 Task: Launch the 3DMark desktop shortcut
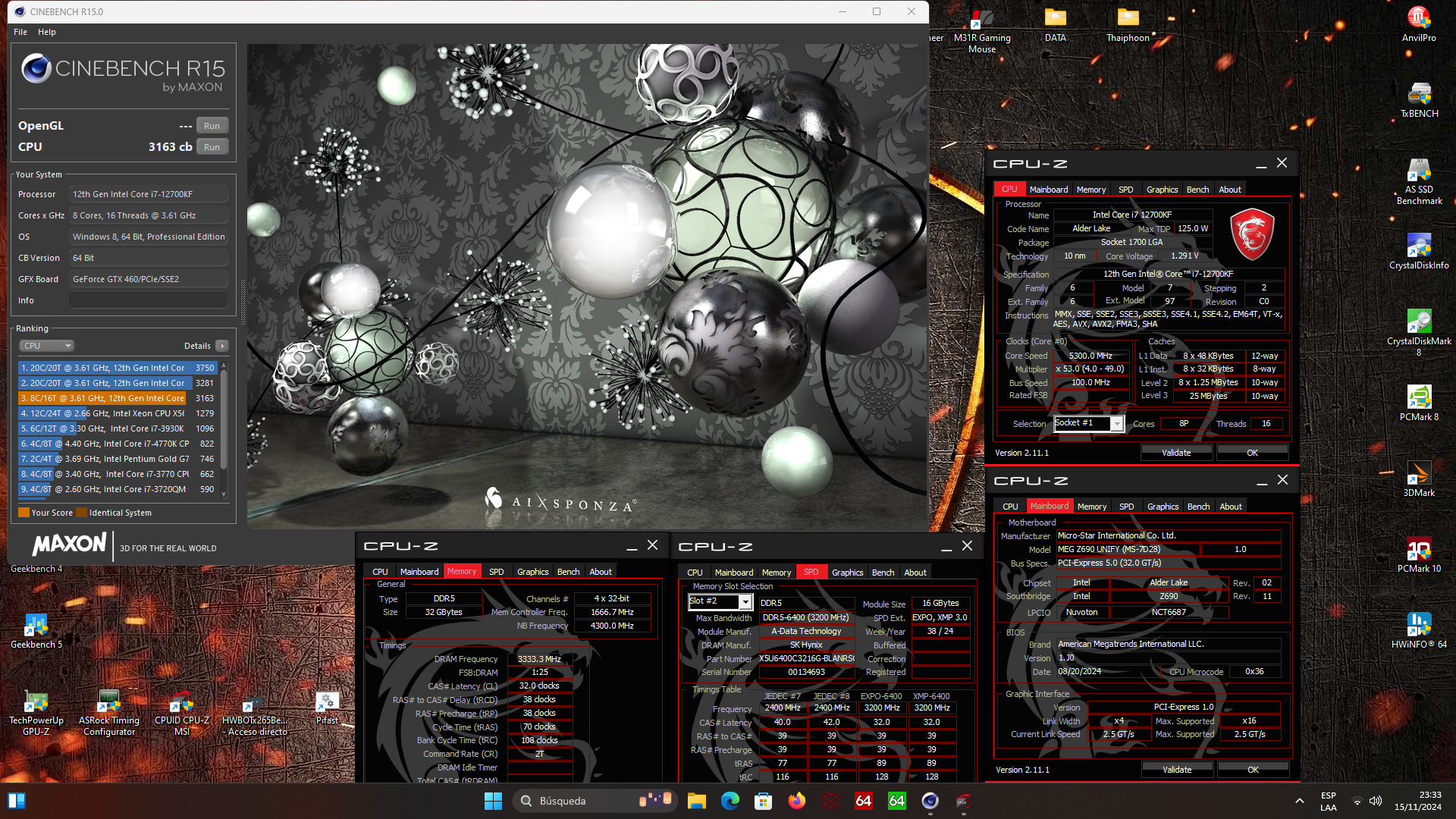coord(1419,479)
